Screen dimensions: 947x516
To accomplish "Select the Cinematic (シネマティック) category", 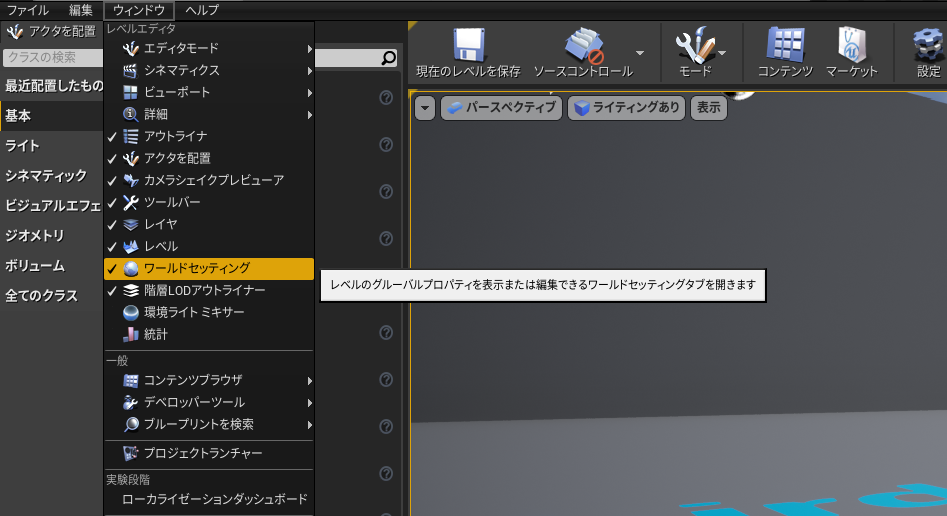I will tap(52, 176).
